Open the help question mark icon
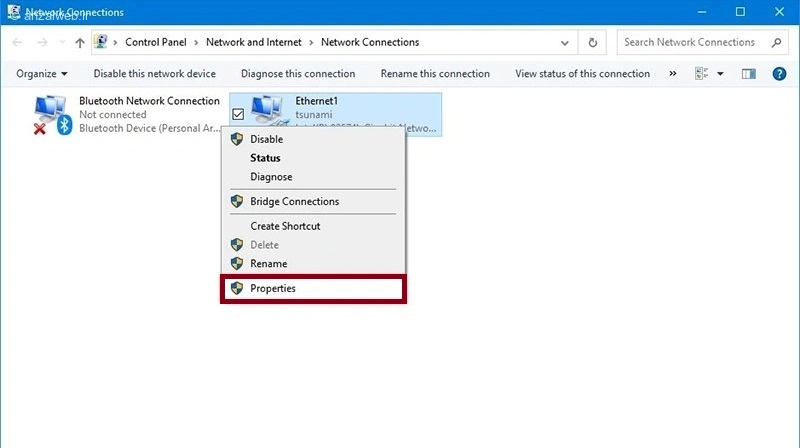 [779, 74]
